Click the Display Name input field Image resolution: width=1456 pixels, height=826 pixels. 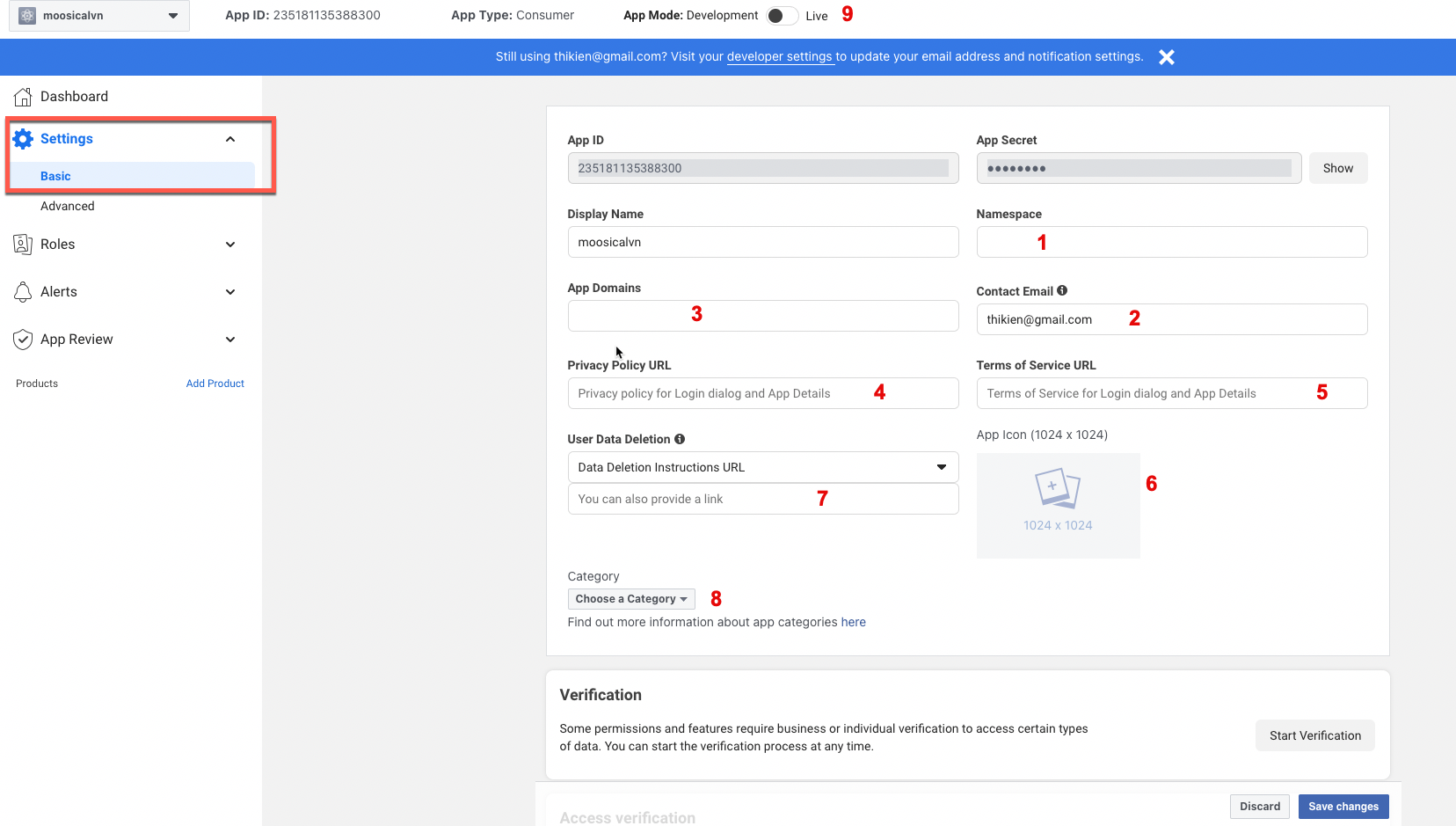[x=763, y=242]
